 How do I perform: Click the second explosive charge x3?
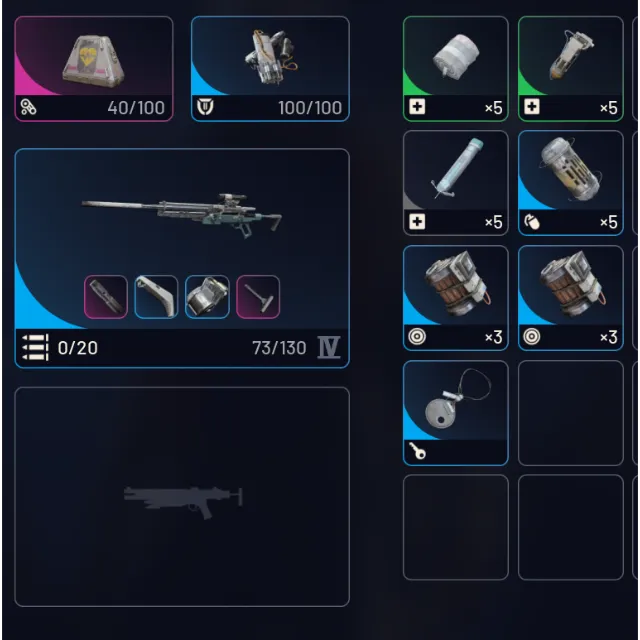[571, 298]
